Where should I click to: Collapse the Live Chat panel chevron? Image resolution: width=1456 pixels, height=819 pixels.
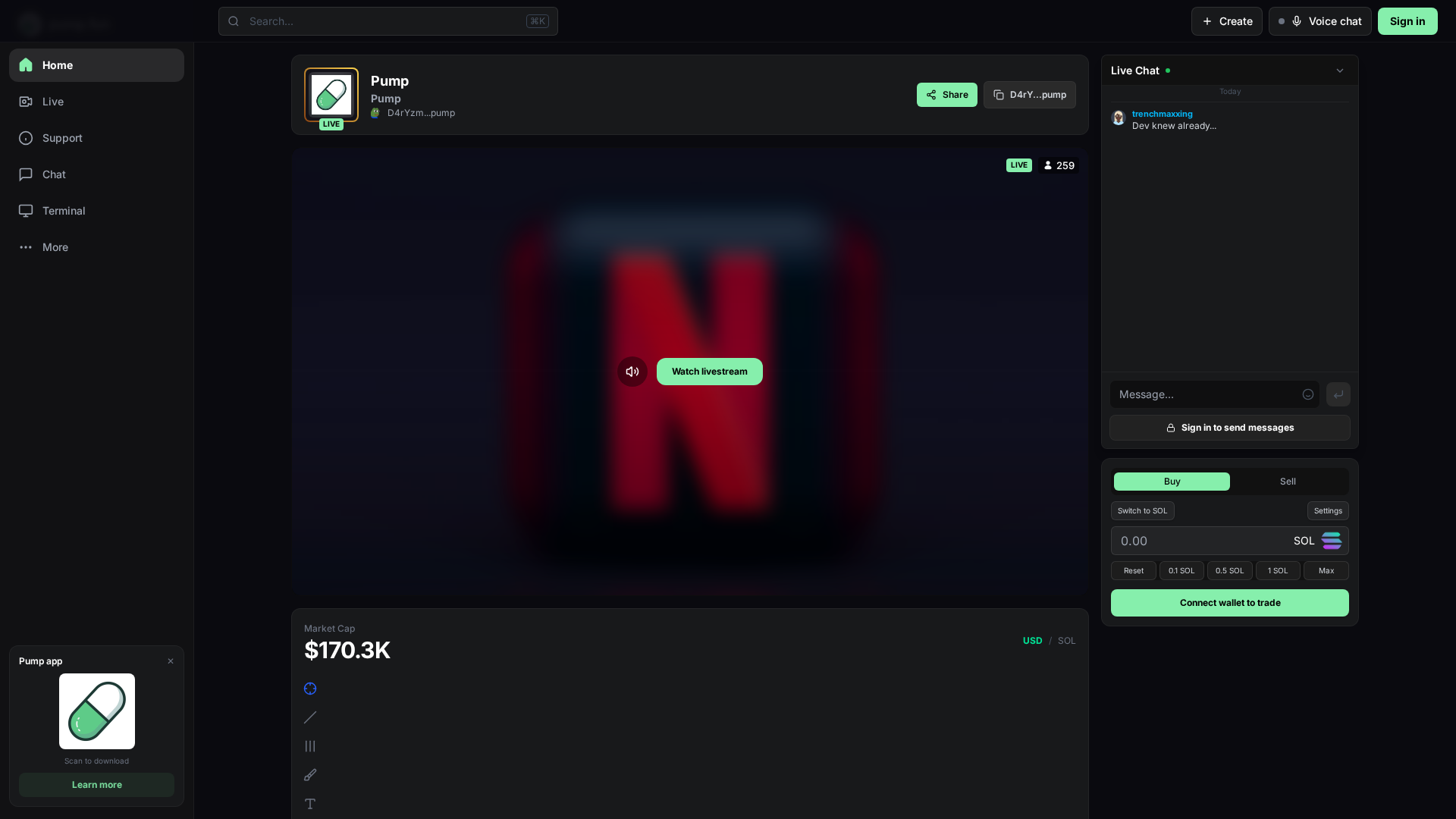(1340, 71)
